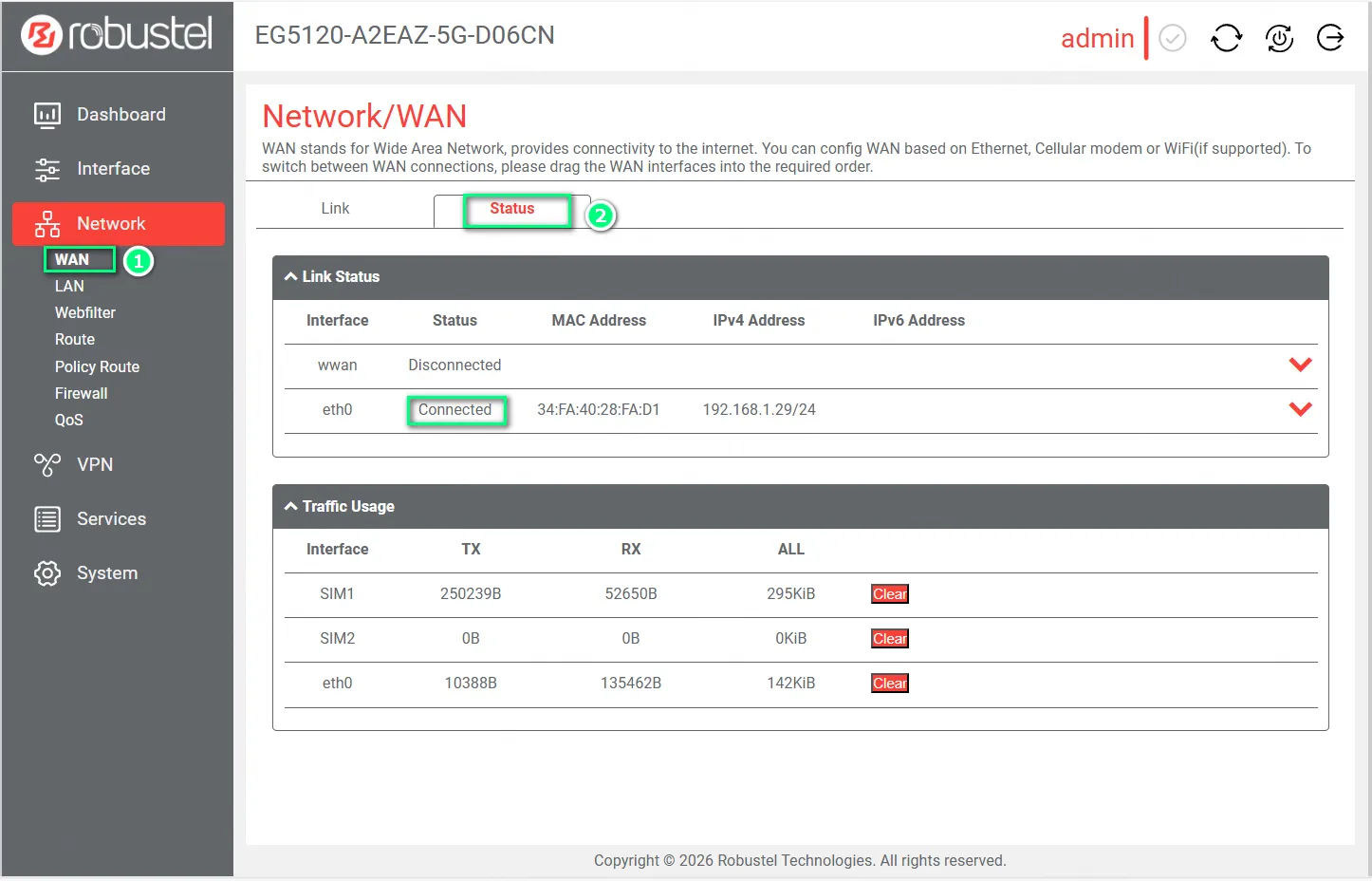Open the VPN section in sidebar
This screenshot has width=1372, height=881.
94,465
